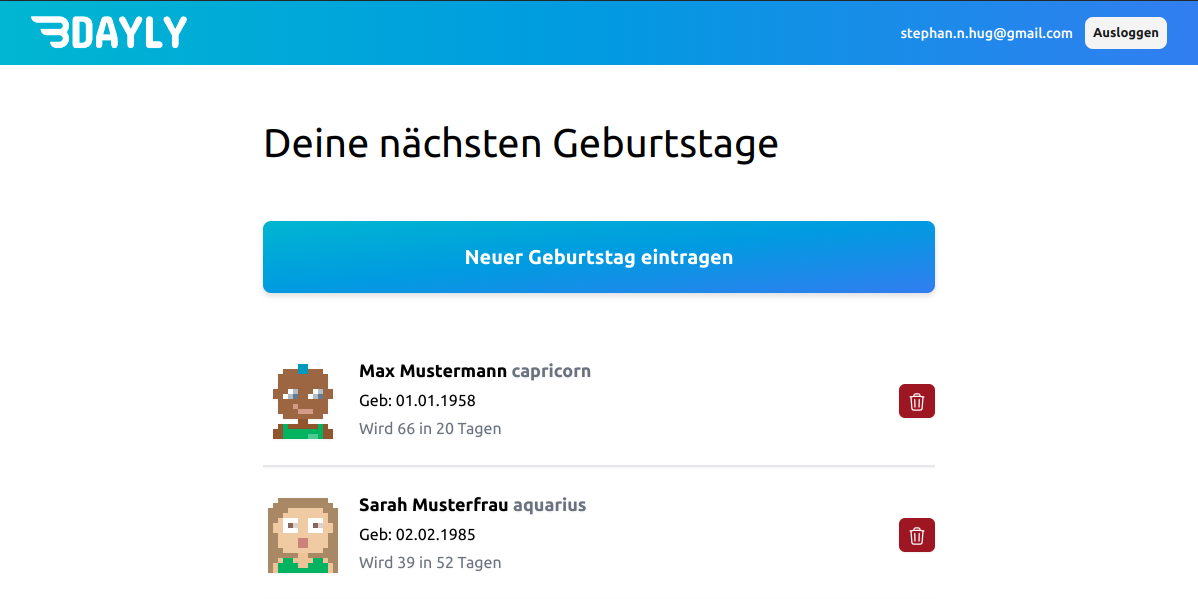Click the aquarius zodiac label
The width and height of the screenshot is (1198, 599).
pyautogui.click(x=549, y=505)
